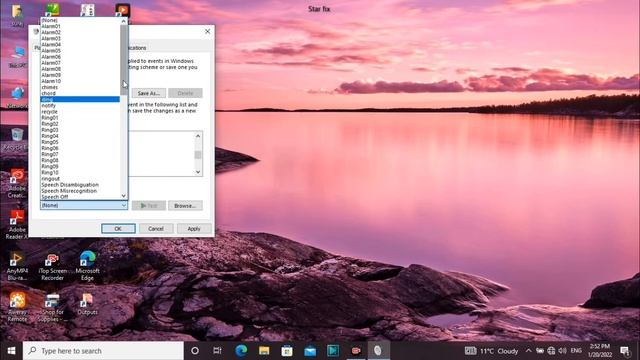Screen dimensions: 640x360
Task: Open the Start menu Windows logo
Action: tap(11, 351)
